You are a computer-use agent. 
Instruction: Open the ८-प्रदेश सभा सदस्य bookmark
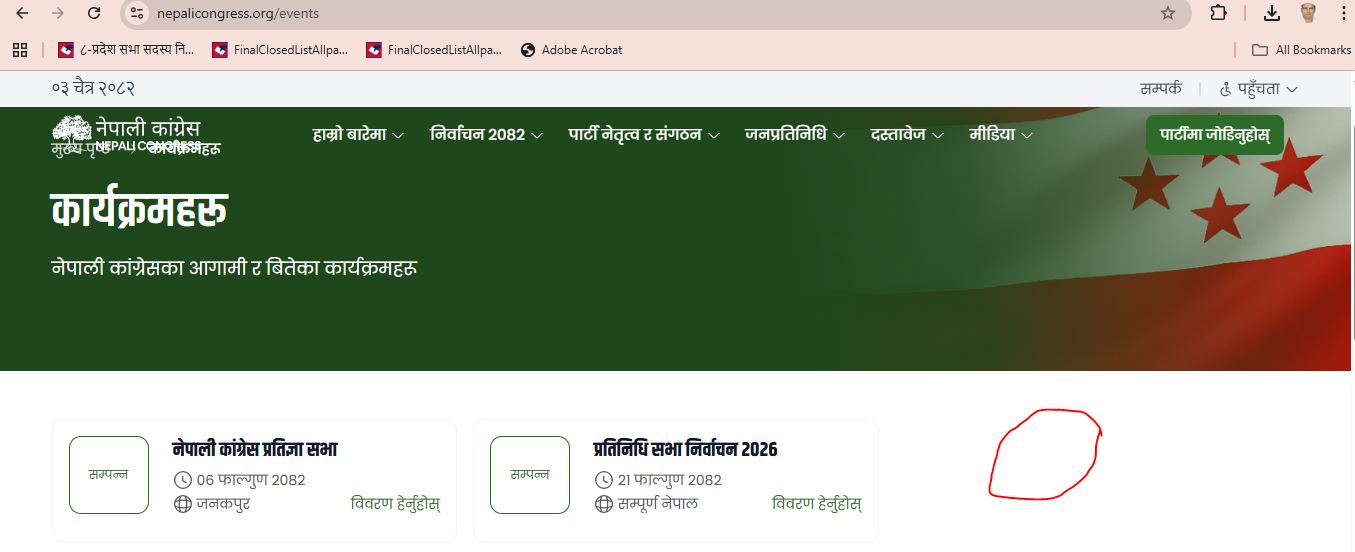tap(127, 49)
